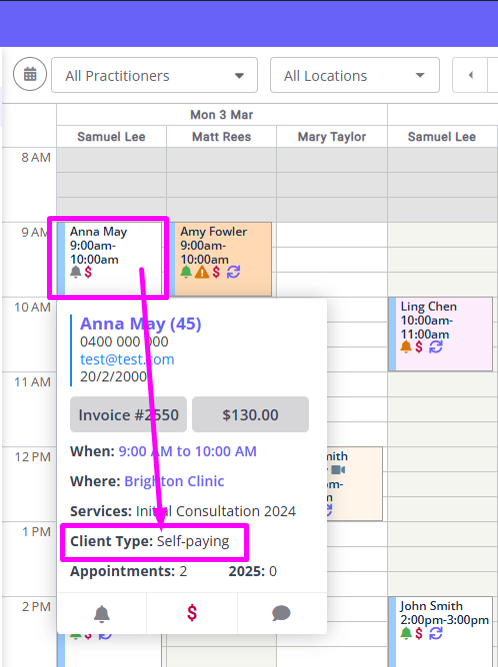Open the chat bubble icon in popup

(281, 613)
